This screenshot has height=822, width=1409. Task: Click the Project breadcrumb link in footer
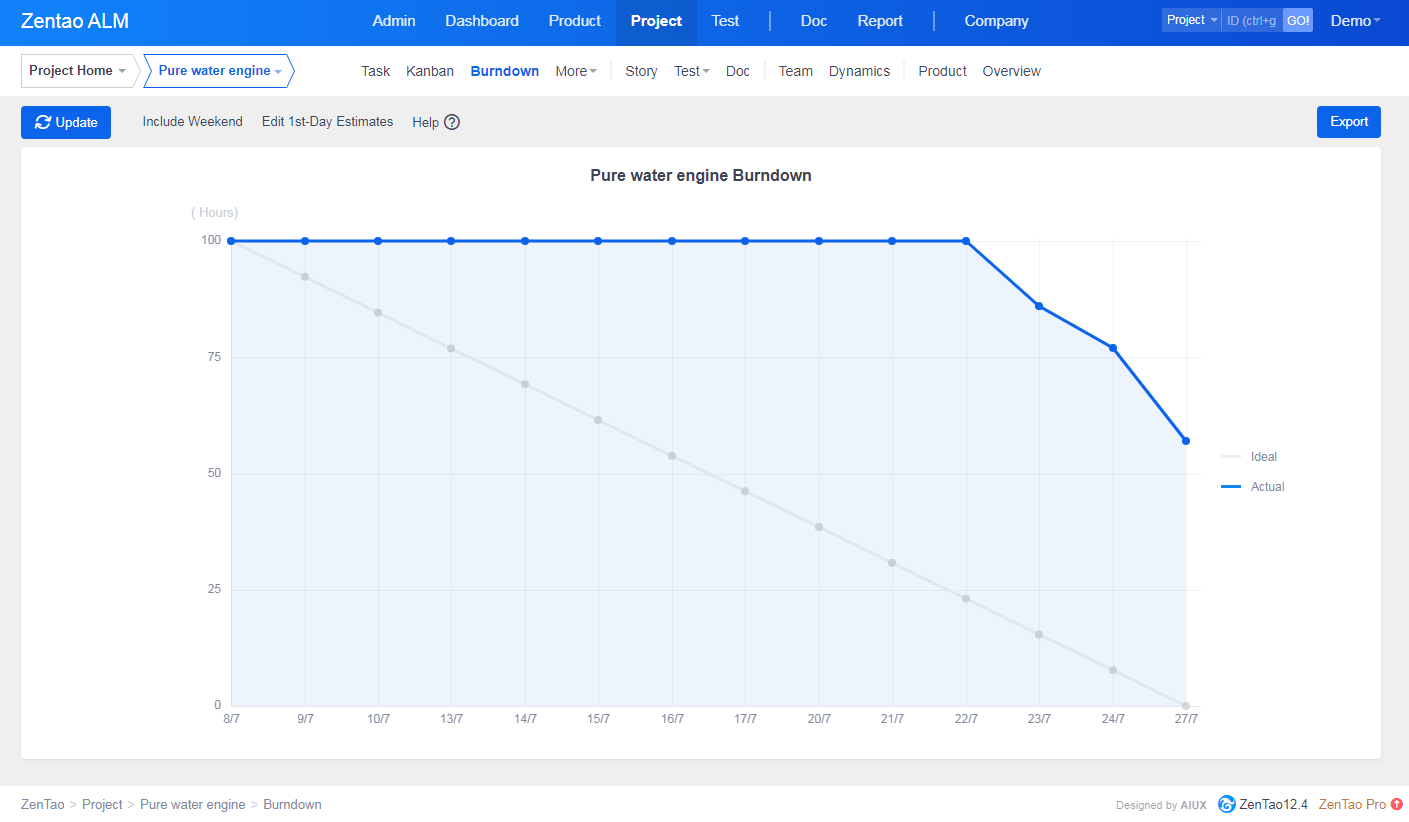click(x=102, y=804)
